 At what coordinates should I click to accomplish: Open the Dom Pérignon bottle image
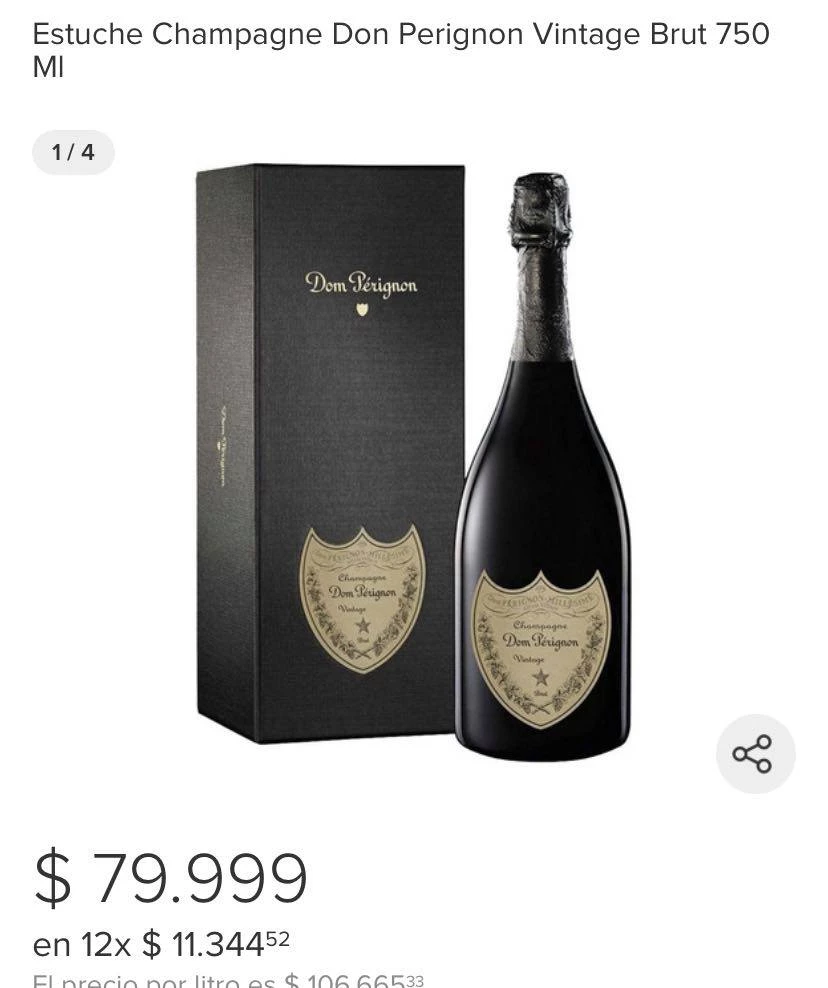(543, 466)
